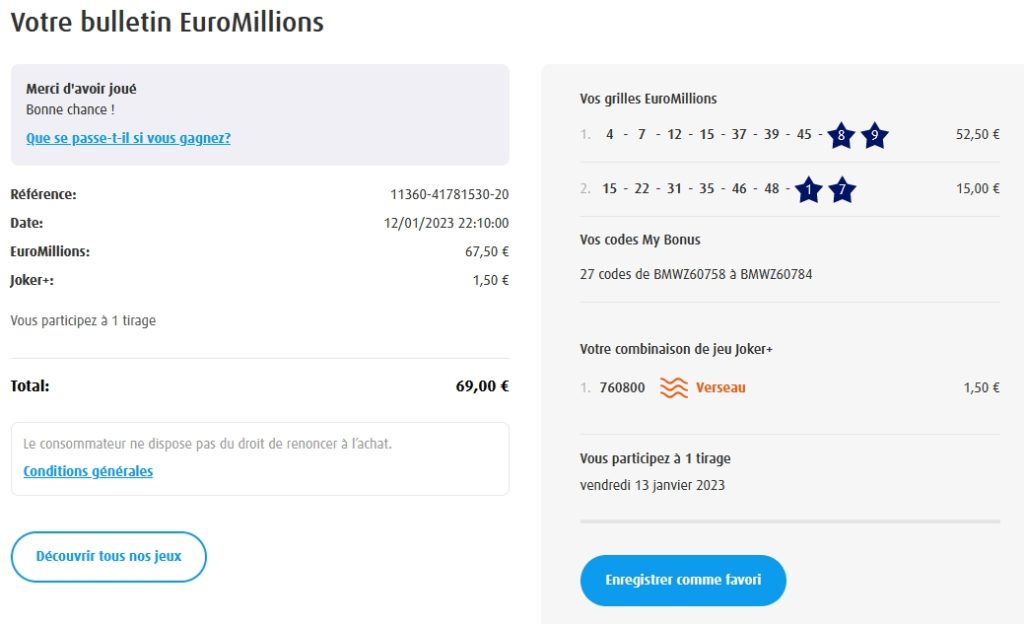Click the 'Merci d'avoir joué' message
This screenshot has height=624, width=1024.
pos(81,89)
